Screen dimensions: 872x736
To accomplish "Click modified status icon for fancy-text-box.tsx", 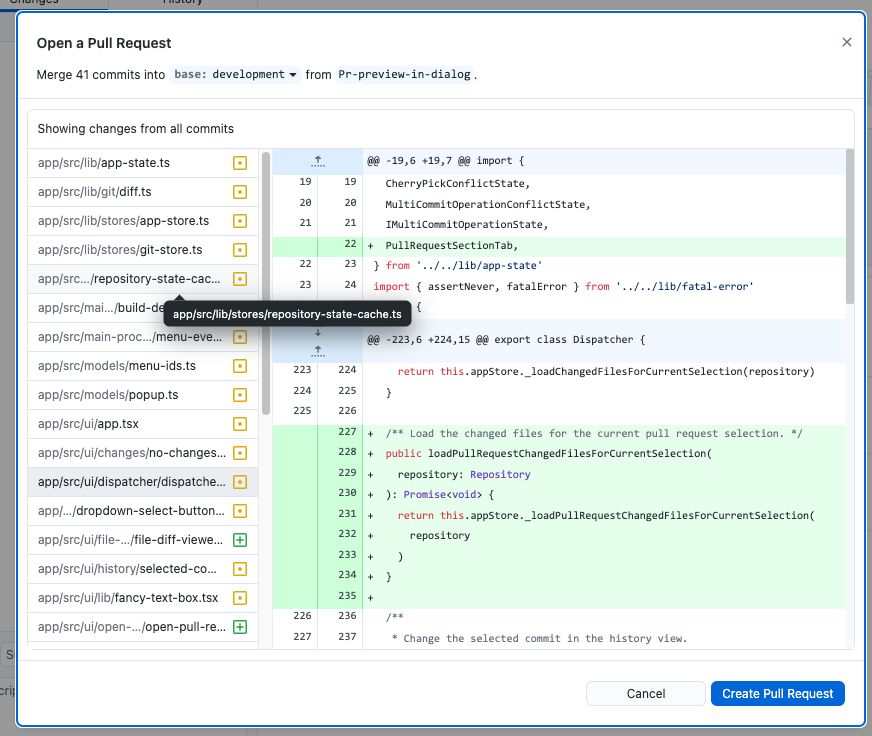I will coord(240,598).
